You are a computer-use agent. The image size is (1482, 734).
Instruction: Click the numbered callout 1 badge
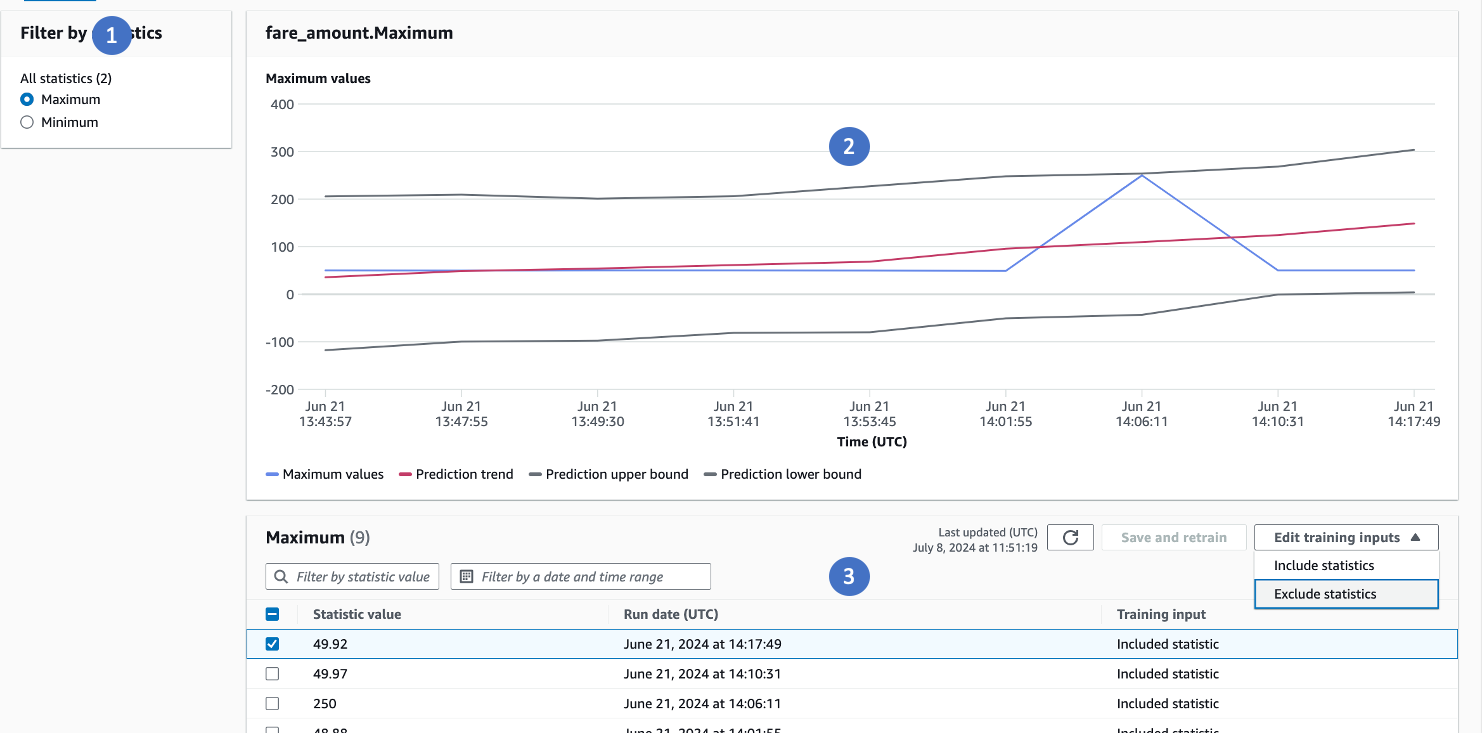[x=111, y=35]
